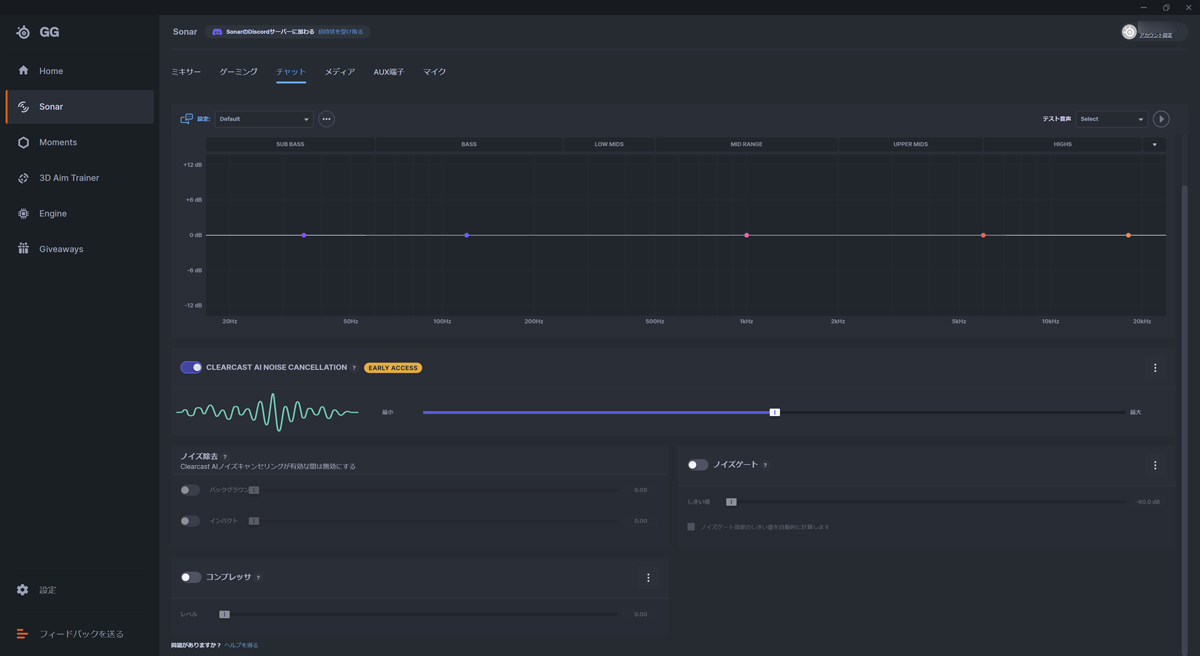1200x656 pixels.
Task: Open Home from the sidebar
Action: pyautogui.click(x=79, y=71)
